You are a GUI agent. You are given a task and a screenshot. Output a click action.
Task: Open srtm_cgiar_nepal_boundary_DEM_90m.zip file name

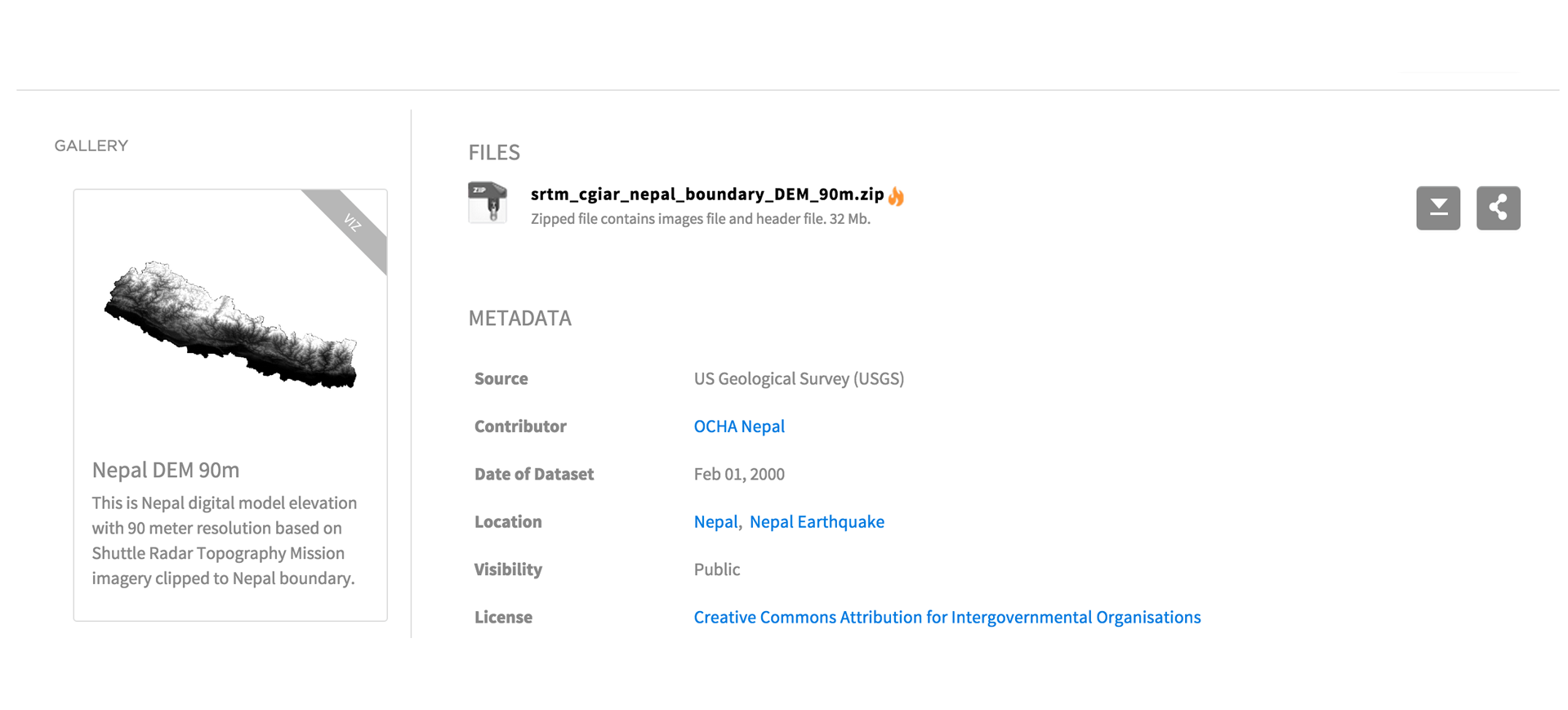tap(706, 194)
